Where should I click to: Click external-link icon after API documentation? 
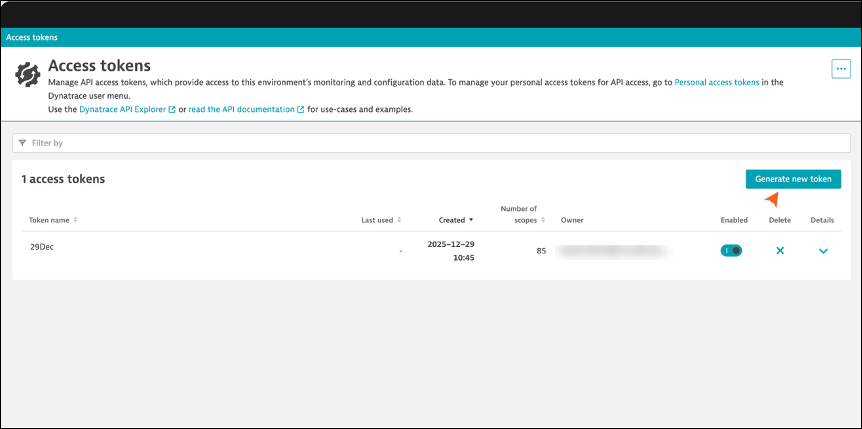coord(301,110)
